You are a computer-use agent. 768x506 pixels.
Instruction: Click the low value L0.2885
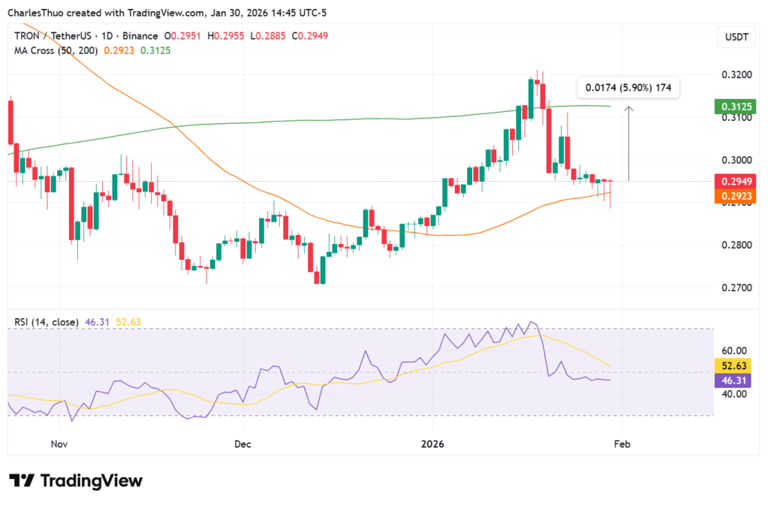click(x=268, y=36)
